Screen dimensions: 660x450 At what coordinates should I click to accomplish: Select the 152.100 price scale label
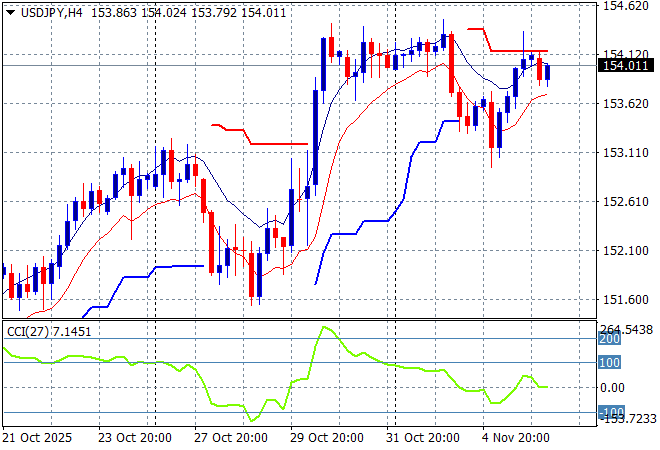(x=626, y=251)
